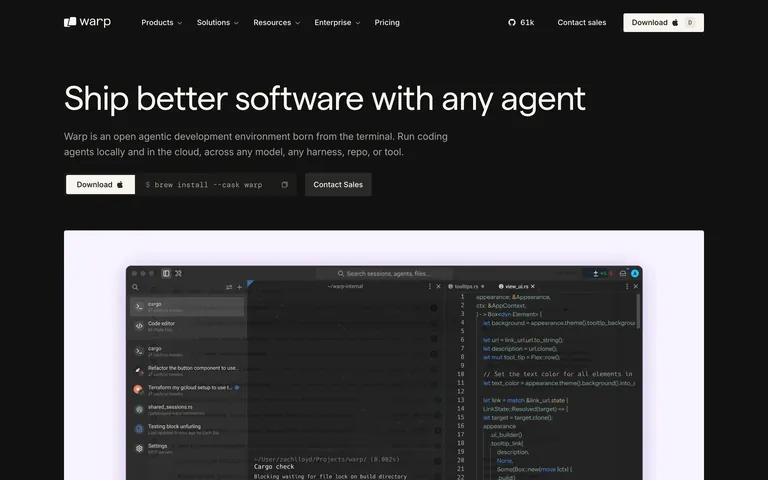Select the Code editor sidebar row

coord(188,326)
